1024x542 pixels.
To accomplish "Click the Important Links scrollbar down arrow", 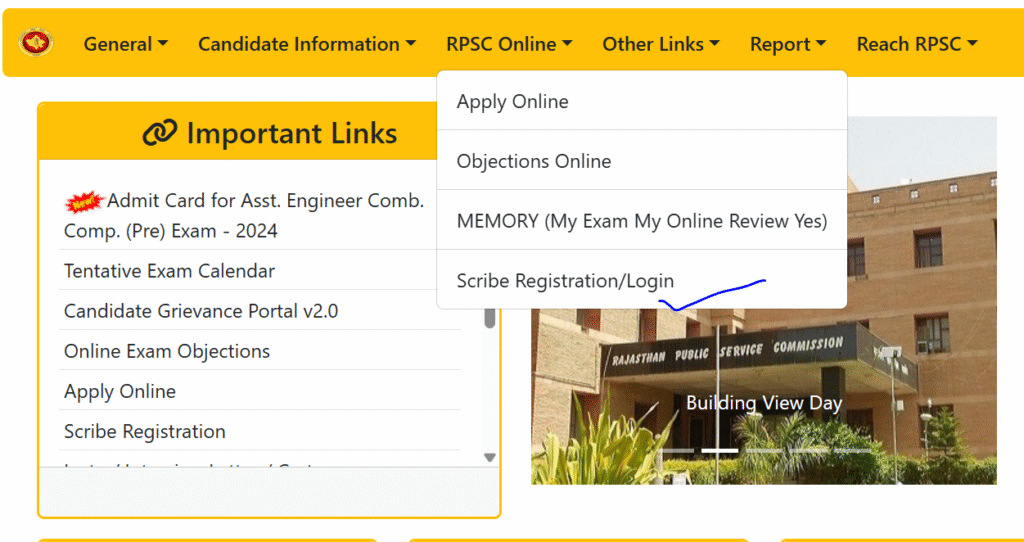I will coord(490,457).
